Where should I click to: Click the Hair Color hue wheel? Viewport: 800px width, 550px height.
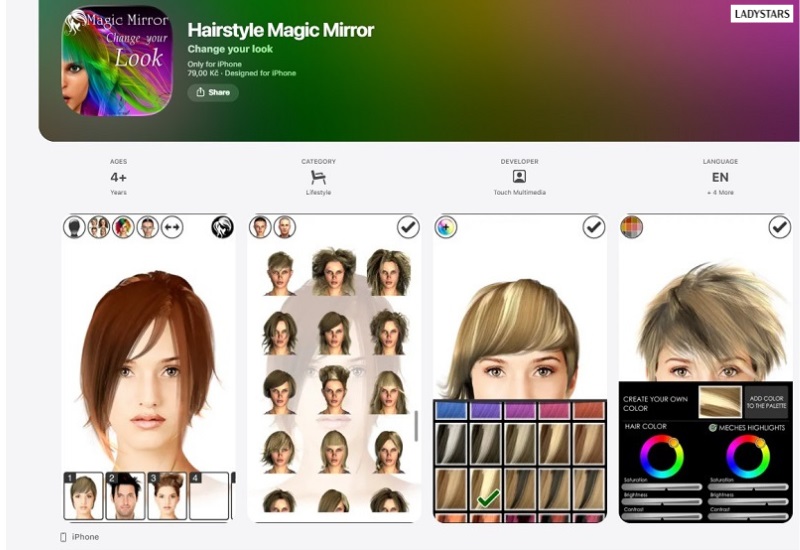coord(662,456)
